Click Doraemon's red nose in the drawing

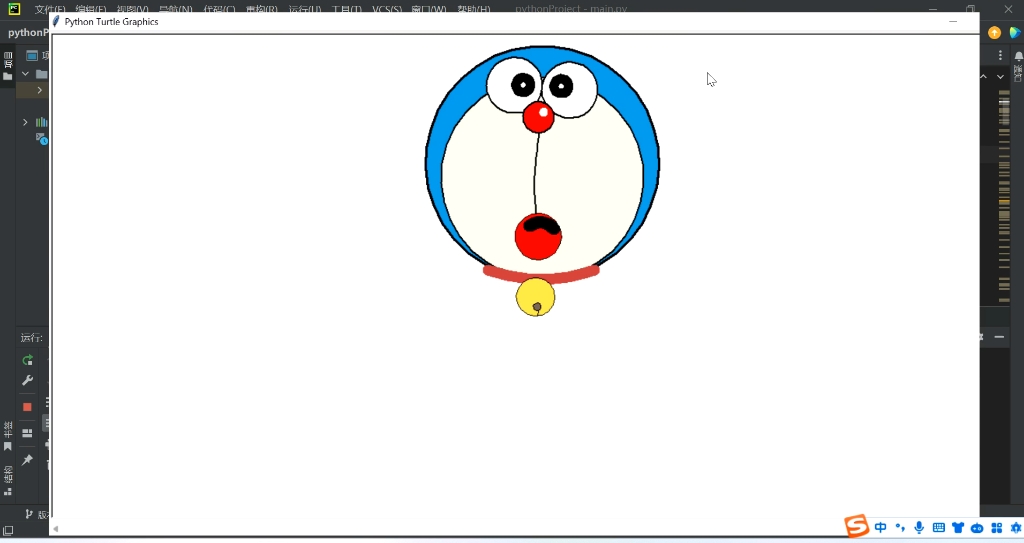pos(538,117)
